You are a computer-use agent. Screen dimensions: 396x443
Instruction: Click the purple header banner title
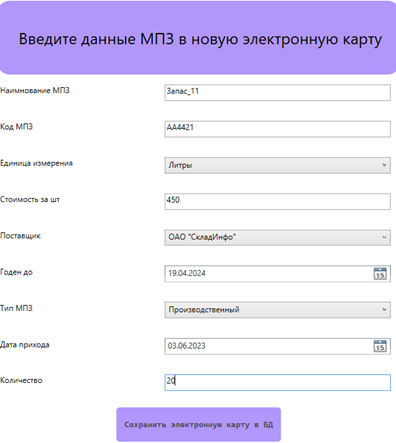[200, 39]
